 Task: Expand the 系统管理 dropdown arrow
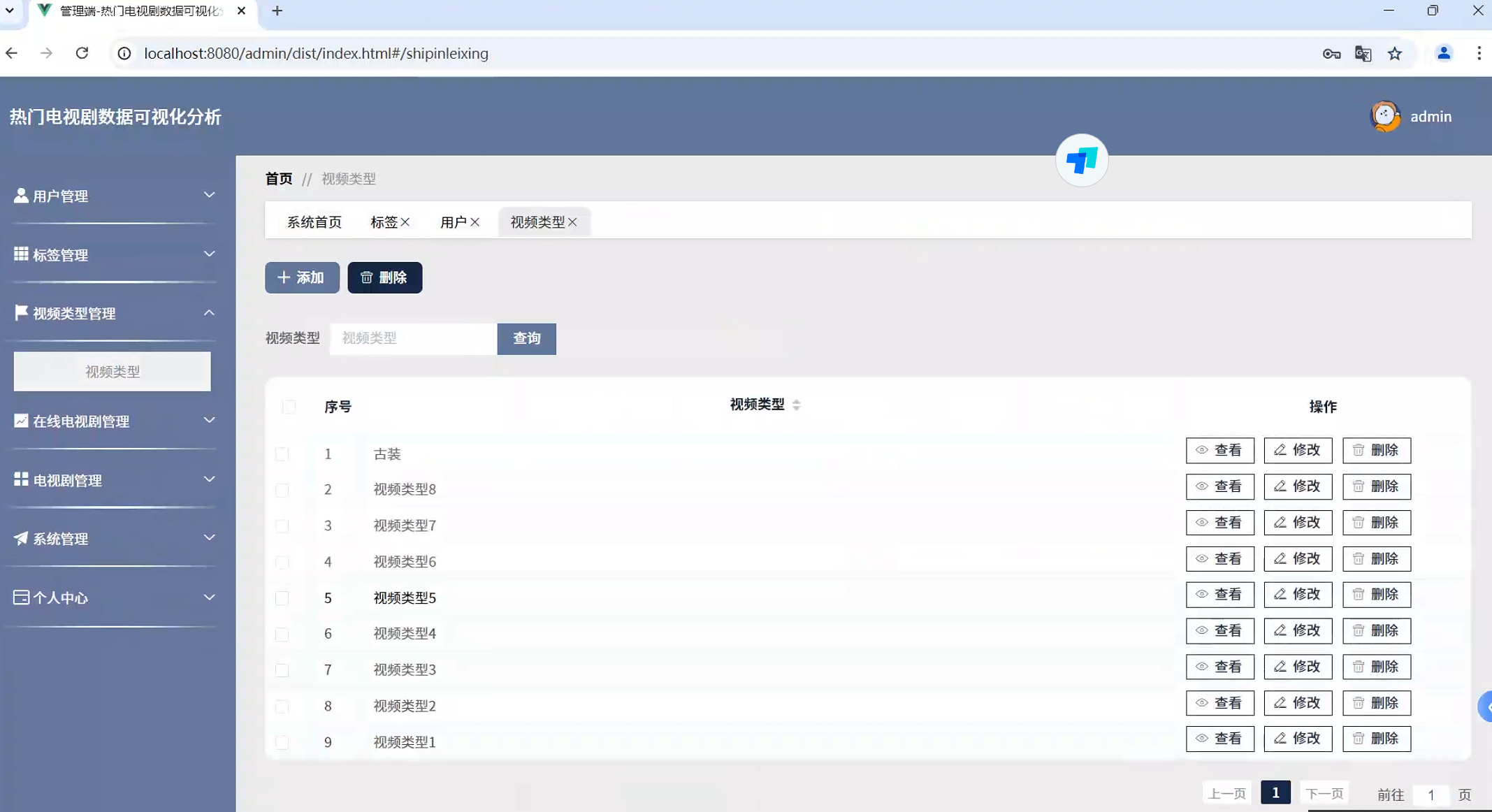209,537
